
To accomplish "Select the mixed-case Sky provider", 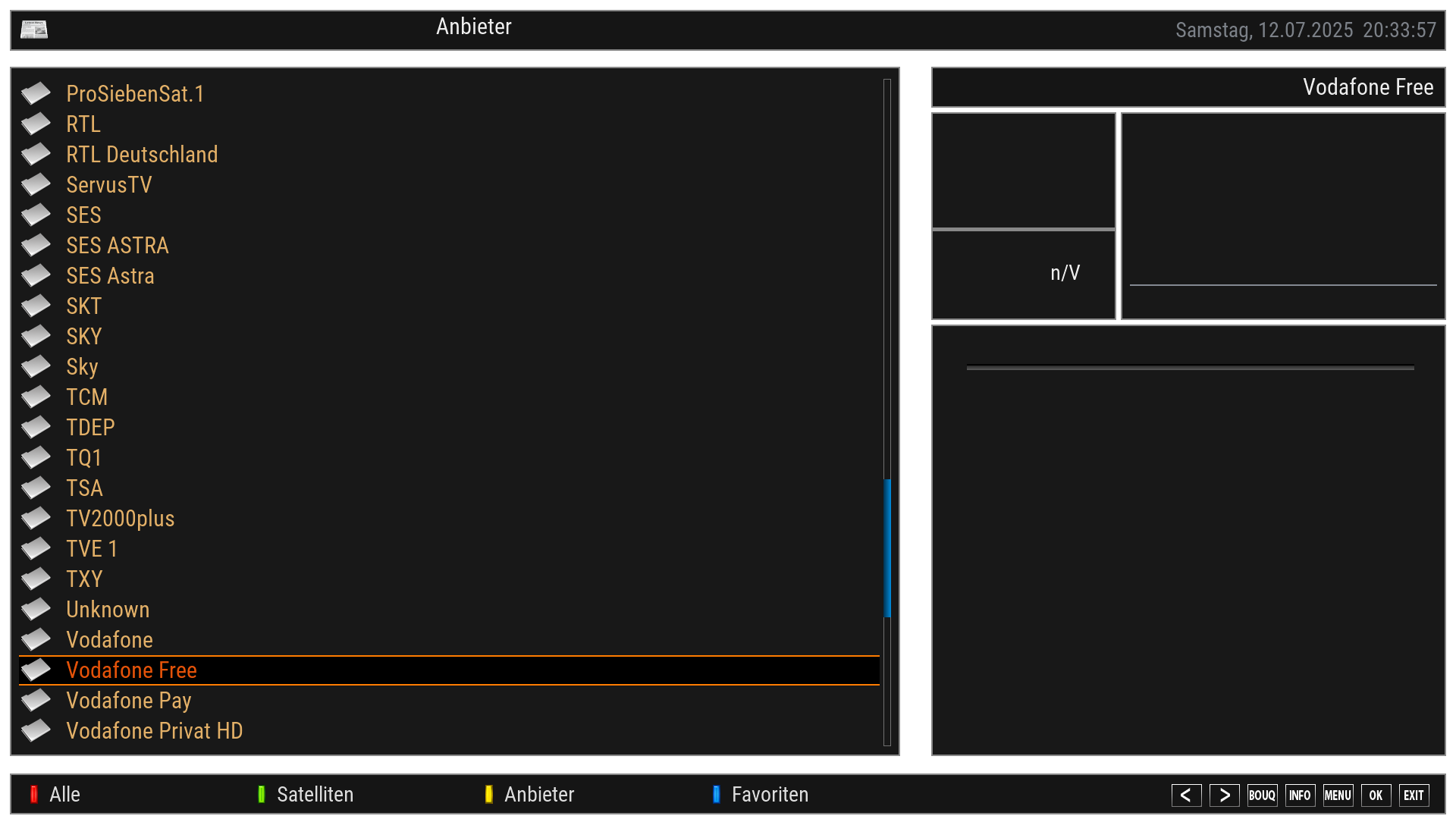I will coord(449,366).
